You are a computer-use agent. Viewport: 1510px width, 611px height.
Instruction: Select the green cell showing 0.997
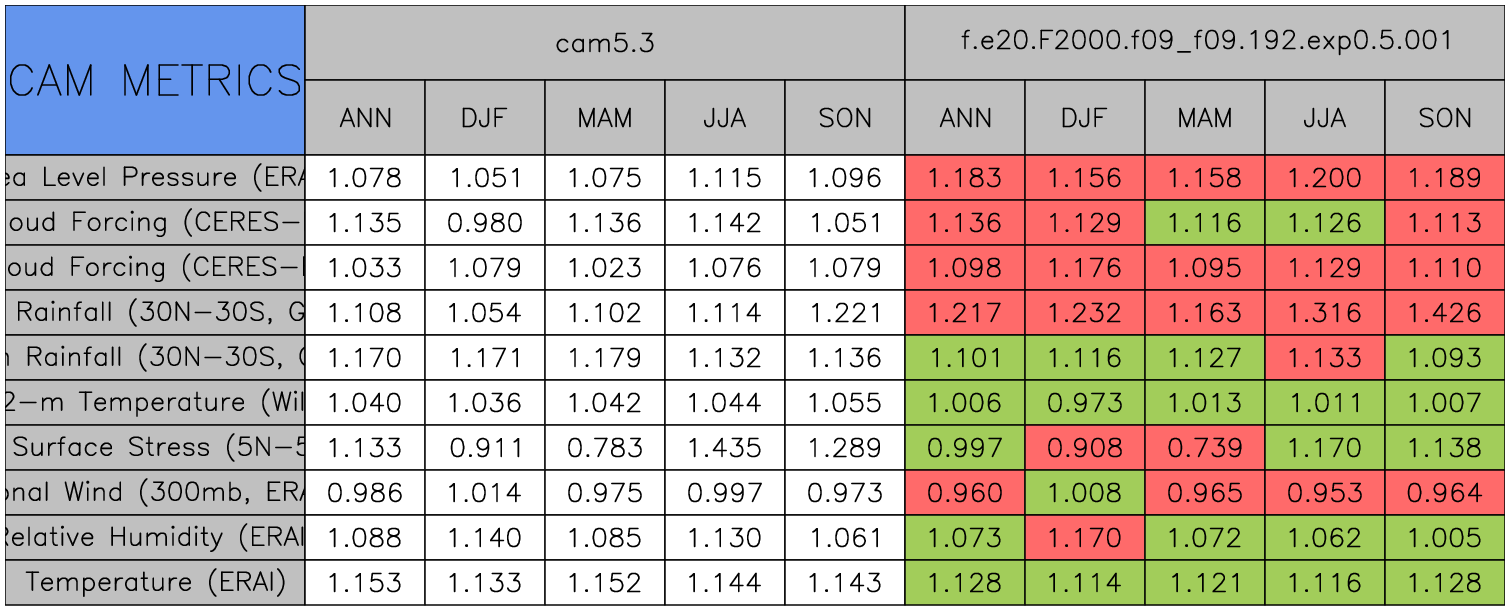point(965,447)
